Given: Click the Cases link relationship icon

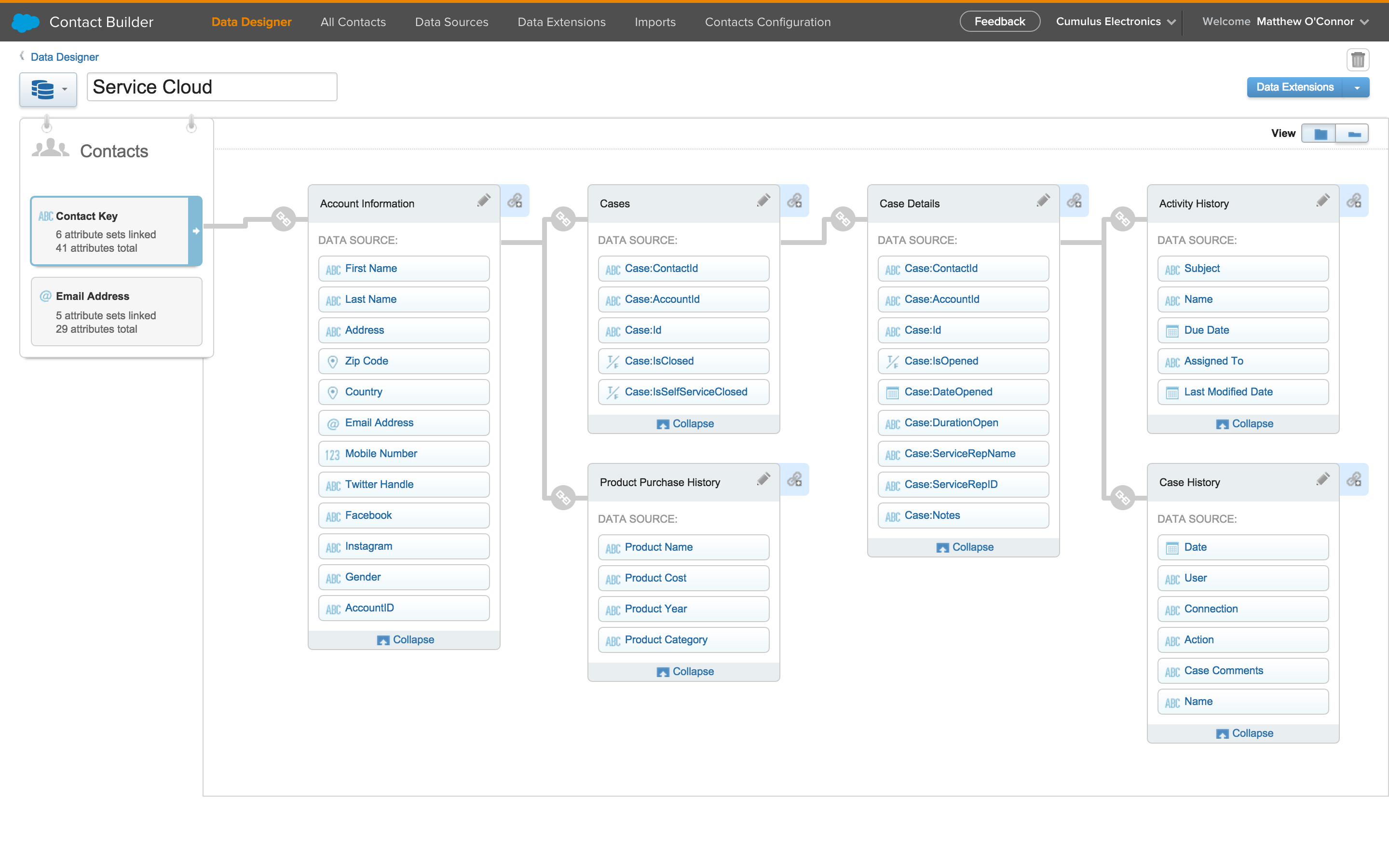Looking at the screenshot, I should point(794,200).
